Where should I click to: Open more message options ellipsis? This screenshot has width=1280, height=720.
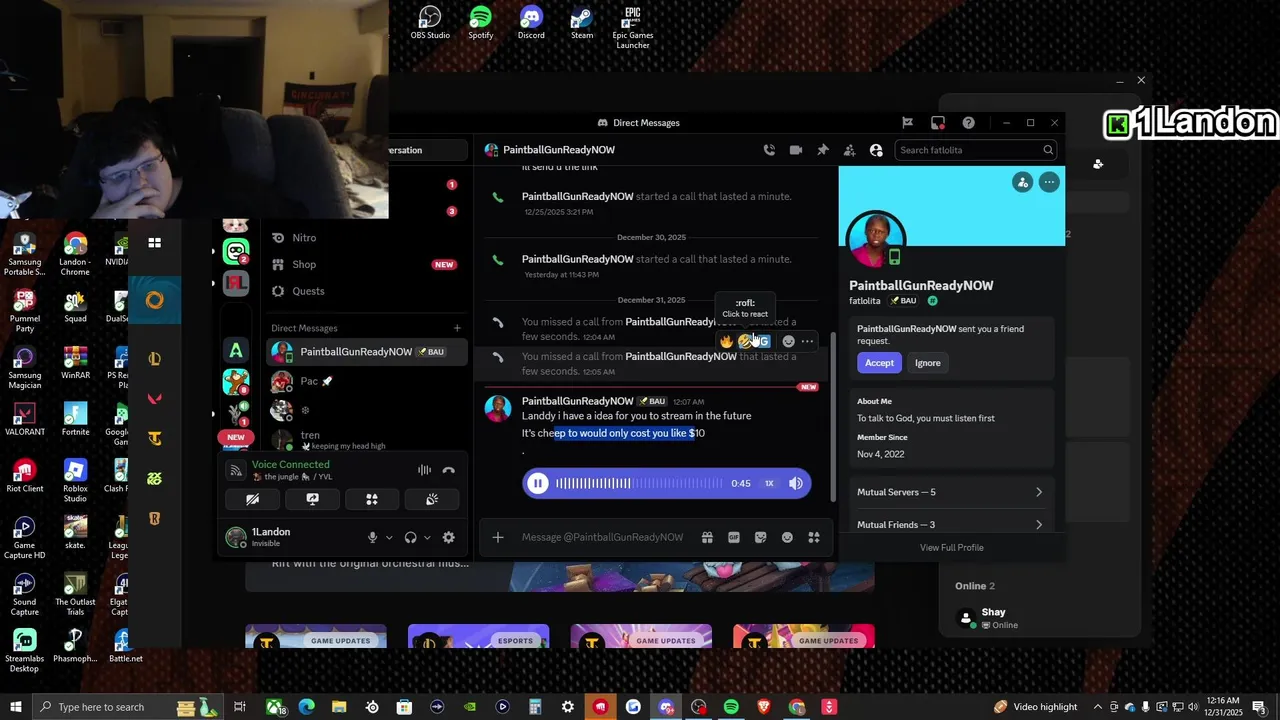click(x=807, y=341)
